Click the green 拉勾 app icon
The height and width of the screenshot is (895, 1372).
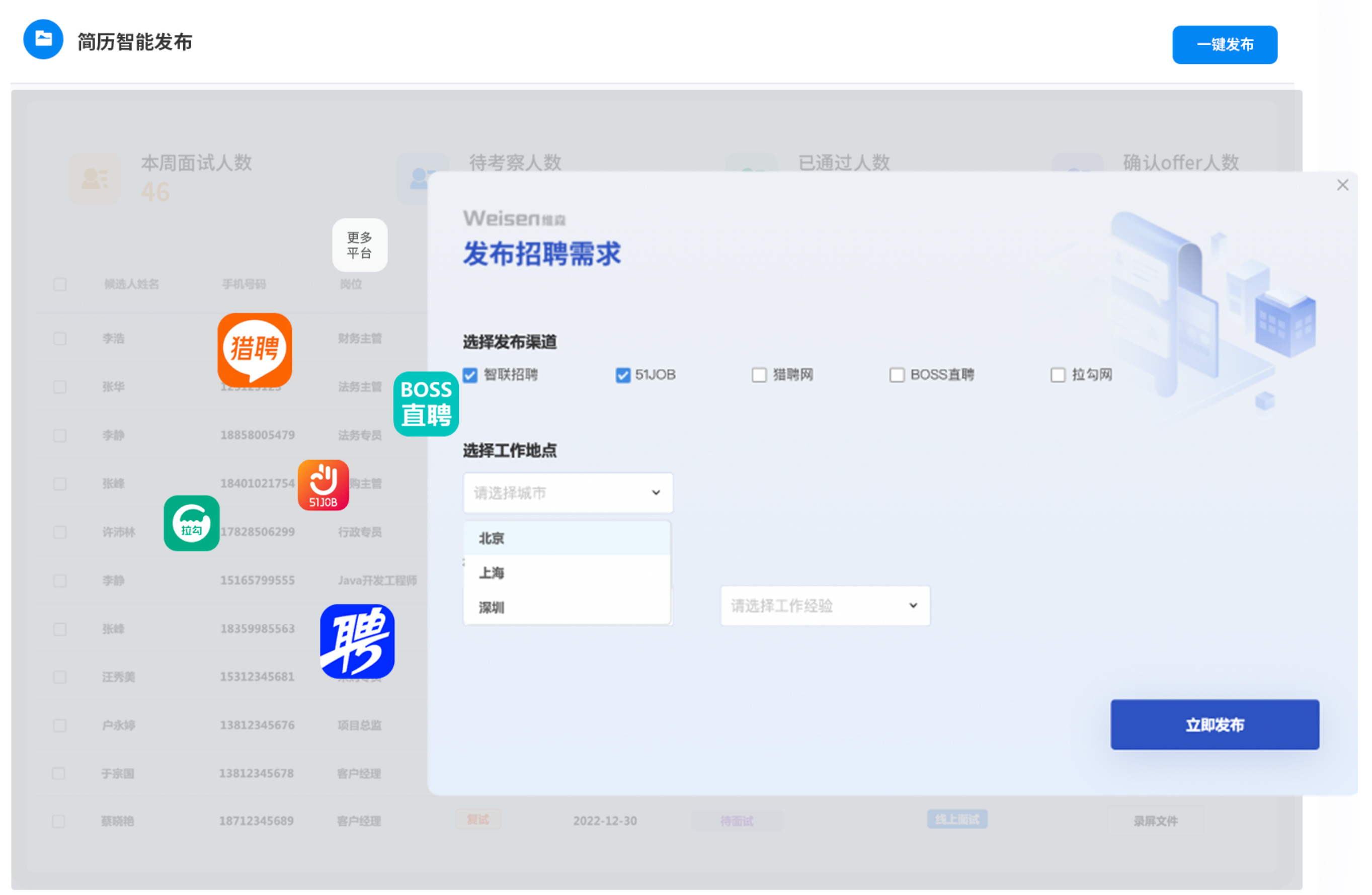[x=192, y=523]
